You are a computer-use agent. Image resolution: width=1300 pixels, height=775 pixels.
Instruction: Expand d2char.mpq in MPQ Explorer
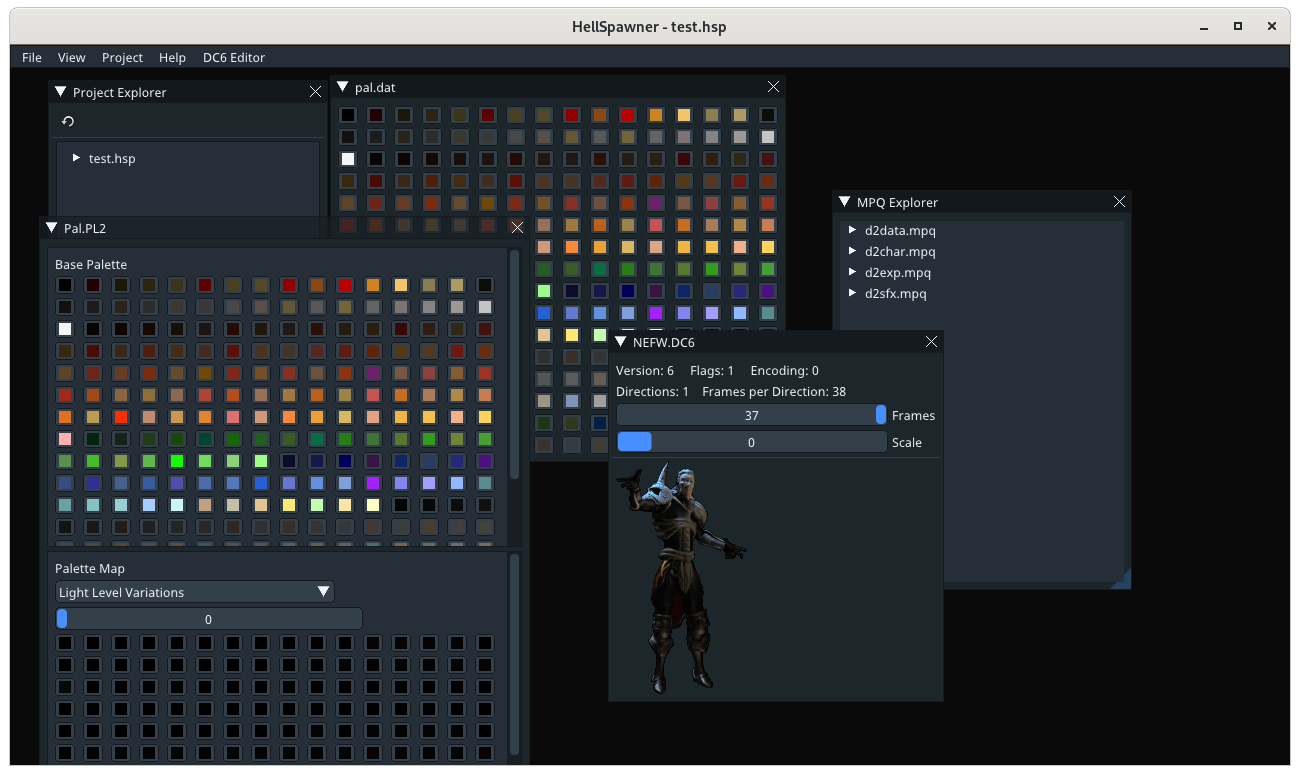pos(853,251)
